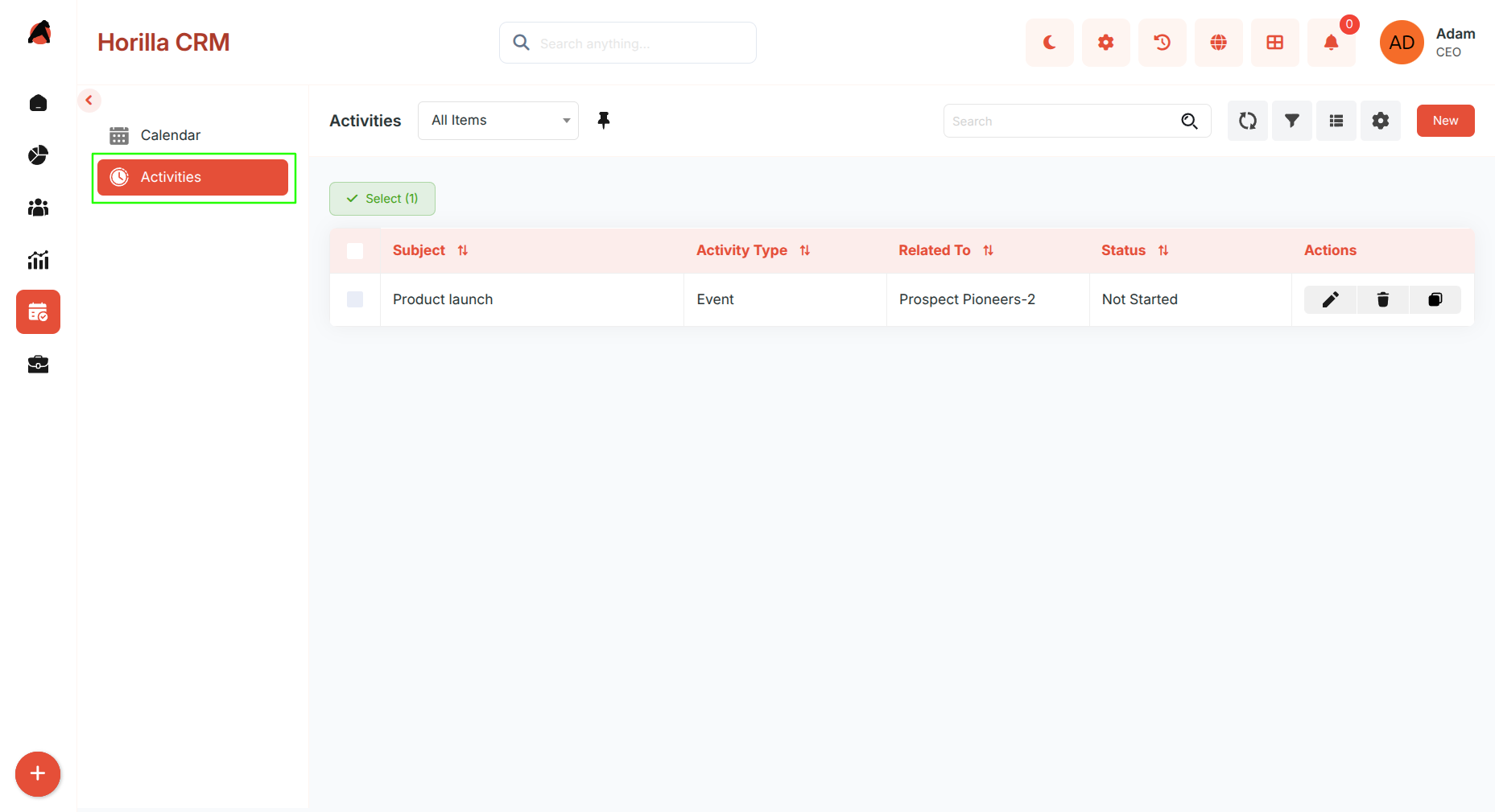This screenshot has width=1495, height=812.
Task: Open the bar chart analytics sidebar icon
Action: (38, 260)
